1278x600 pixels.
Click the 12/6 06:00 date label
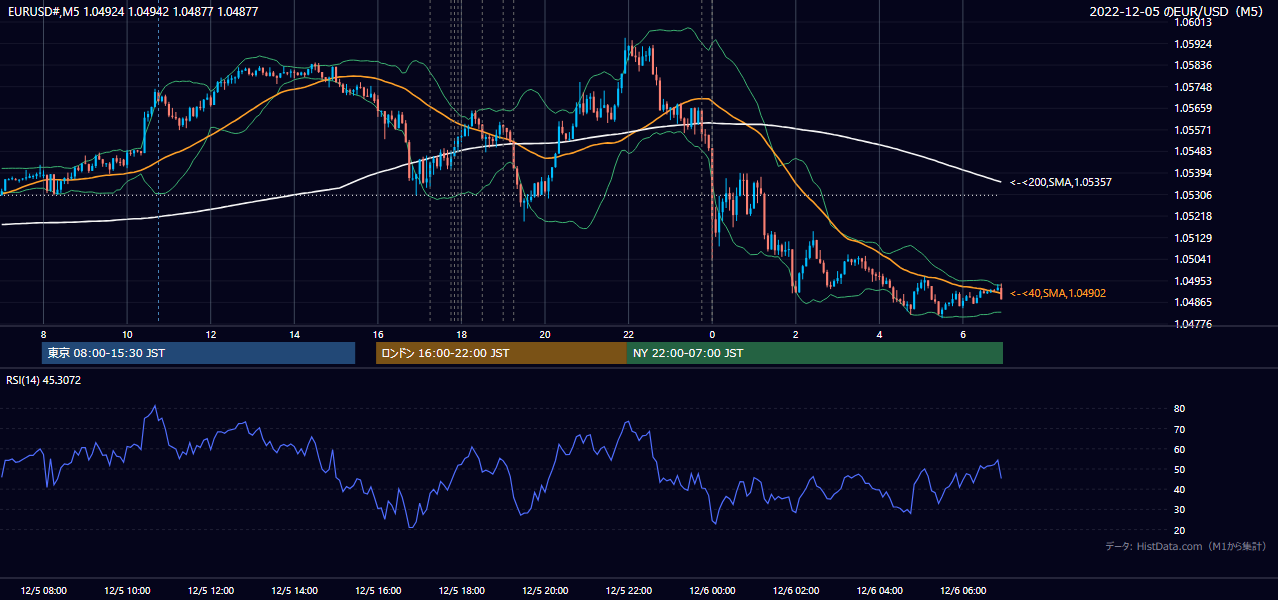coord(962,591)
